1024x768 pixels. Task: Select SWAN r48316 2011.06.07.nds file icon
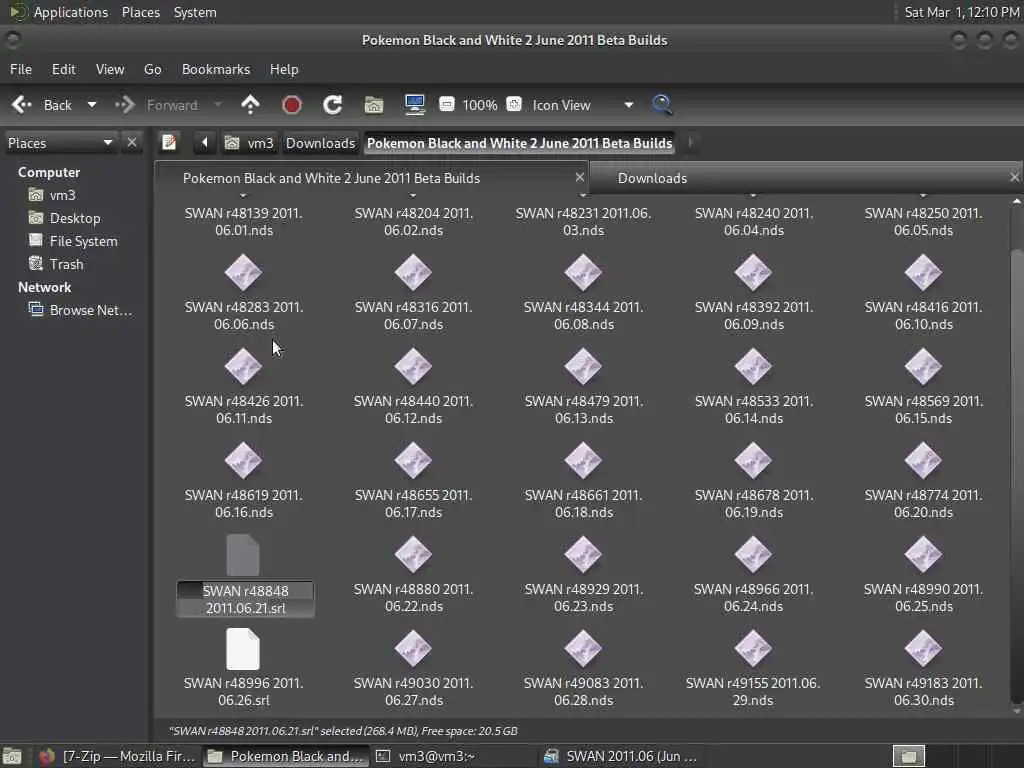click(413, 272)
